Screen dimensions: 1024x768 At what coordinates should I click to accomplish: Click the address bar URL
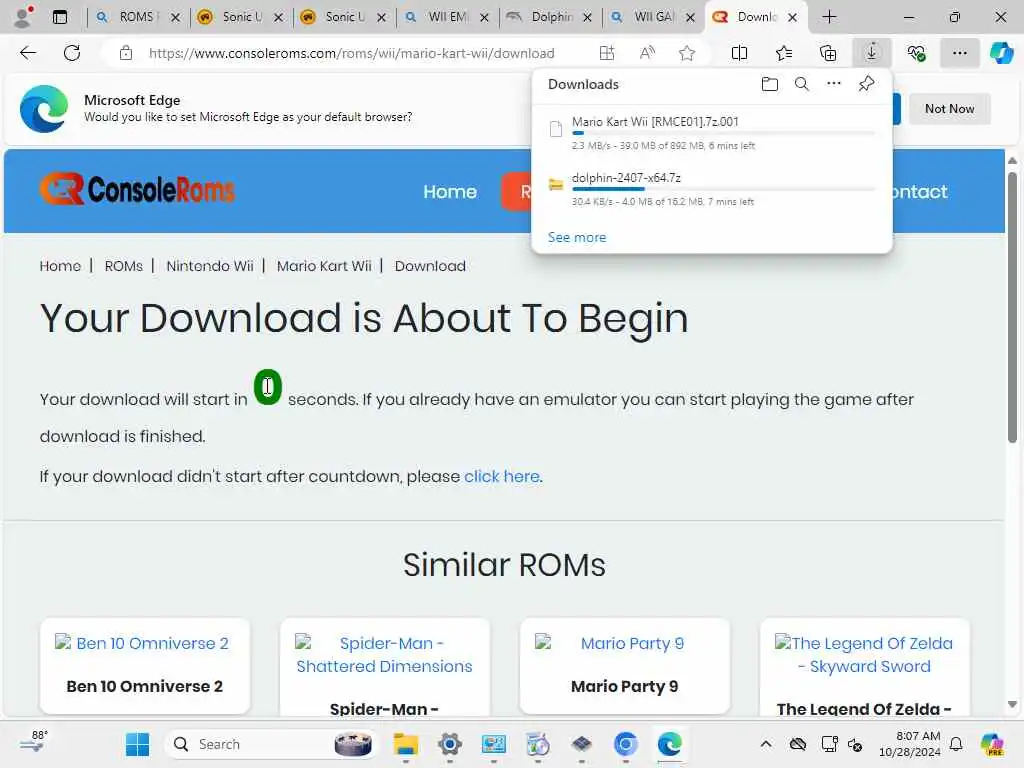[351, 53]
